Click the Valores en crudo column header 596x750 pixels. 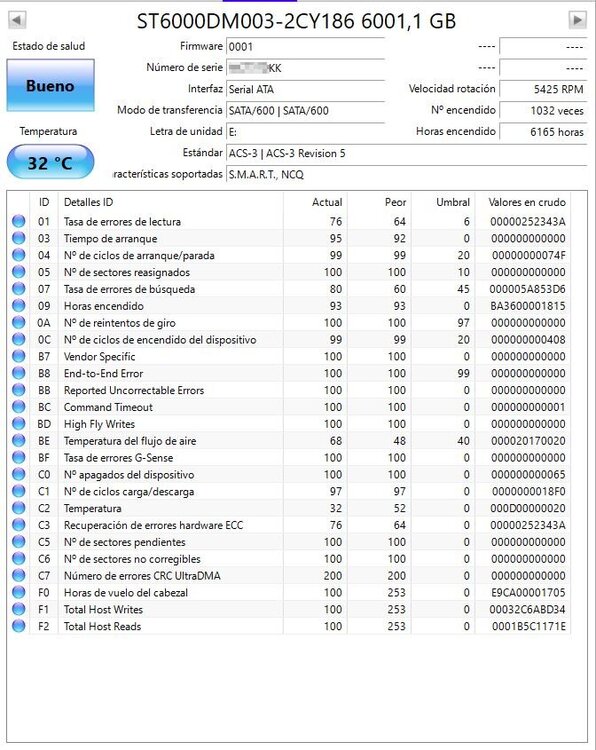(x=523, y=202)
